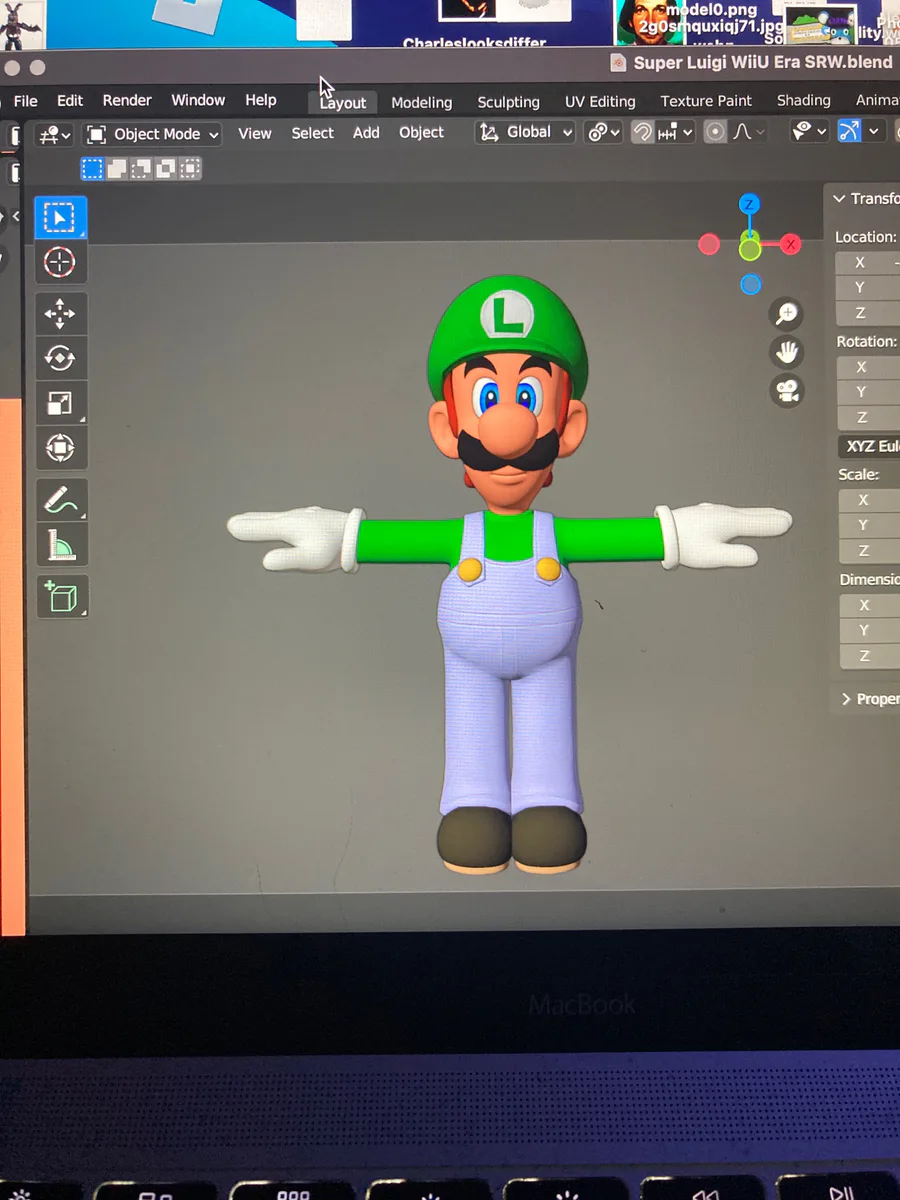Open the viewport Object menu
The width and height of the screenshot is (900, 1200).
(421, 132)
